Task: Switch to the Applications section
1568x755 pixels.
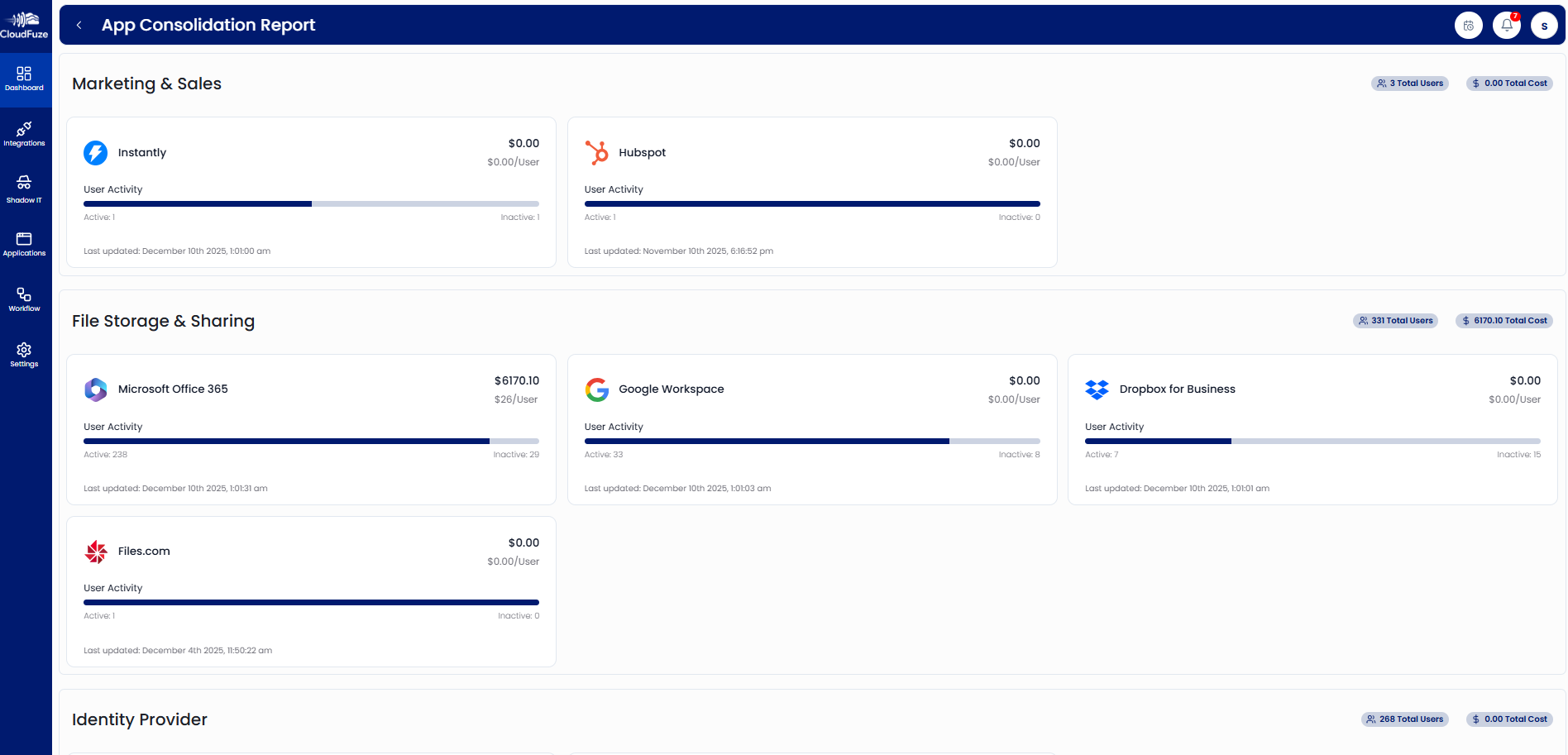Action: pyautogui.click(x=24, y=244)
